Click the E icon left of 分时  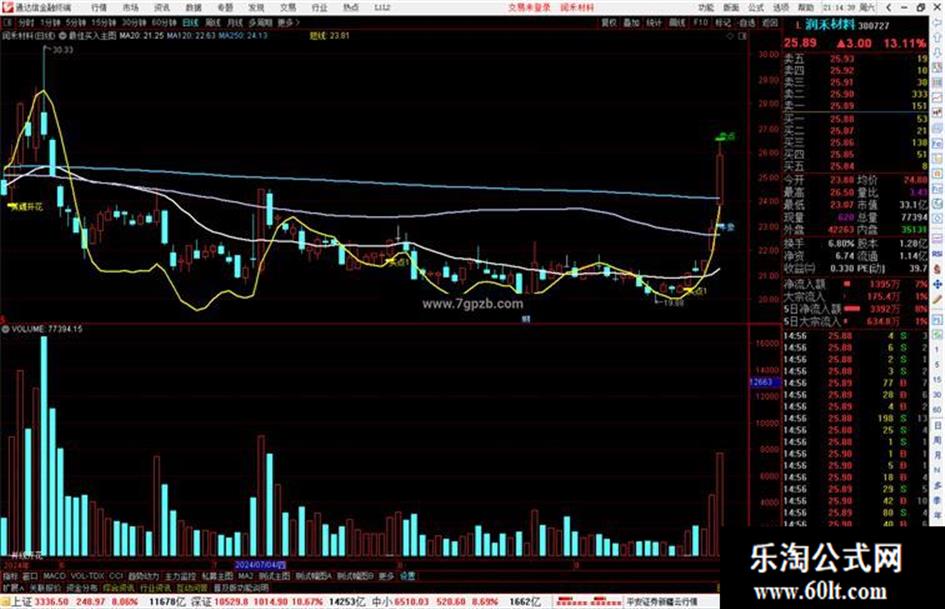[x=8, y=22]
